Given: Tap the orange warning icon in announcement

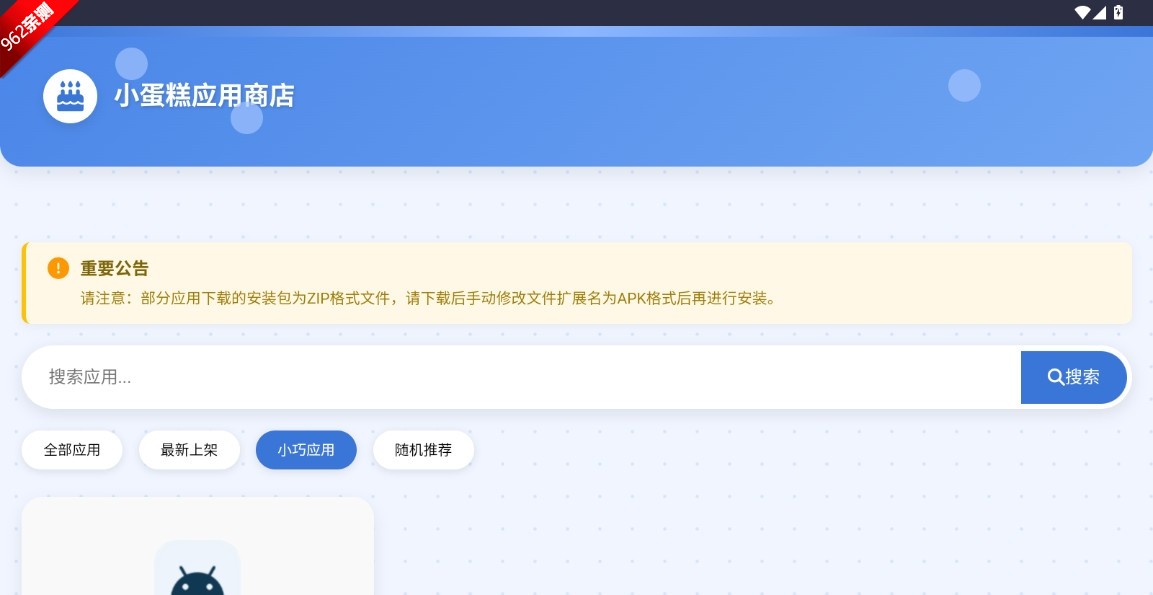Looking at the screenshot, I should tap(58, 268).
